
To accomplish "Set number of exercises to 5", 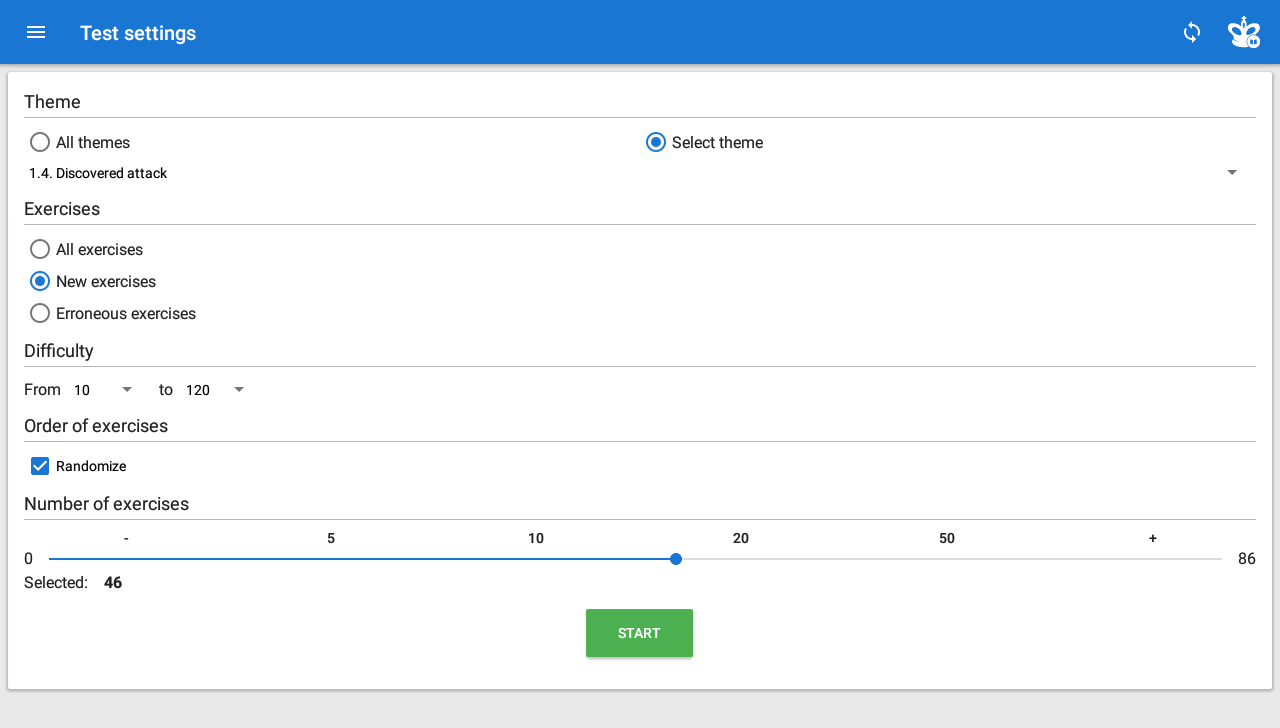I will pos(331,538).
